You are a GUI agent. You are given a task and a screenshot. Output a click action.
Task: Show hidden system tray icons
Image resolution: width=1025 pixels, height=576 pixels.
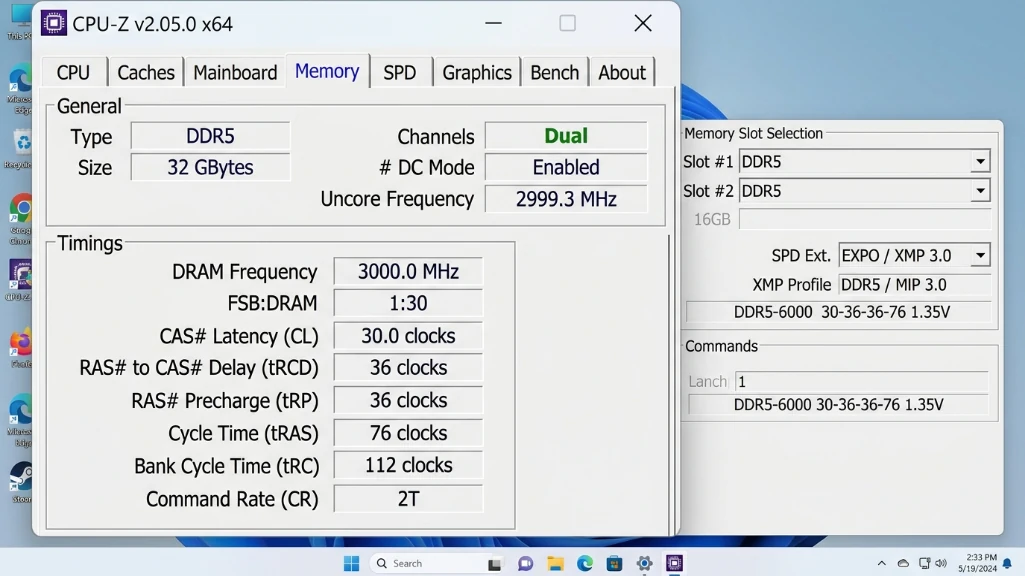(x=881, y=563)
